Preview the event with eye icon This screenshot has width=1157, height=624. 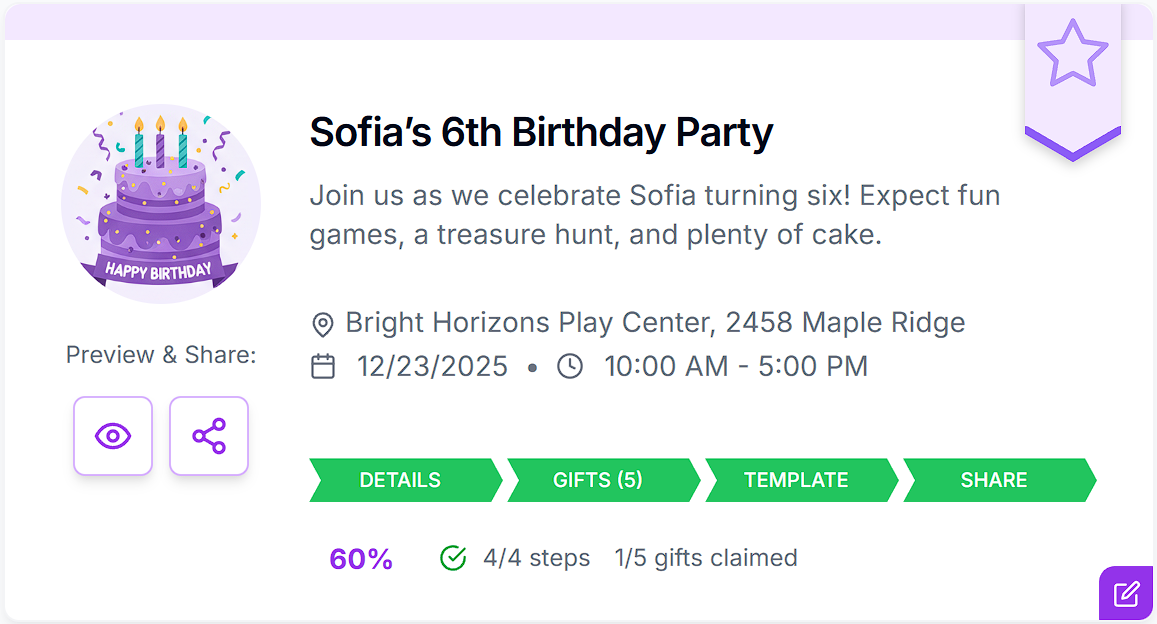(113, 436)
